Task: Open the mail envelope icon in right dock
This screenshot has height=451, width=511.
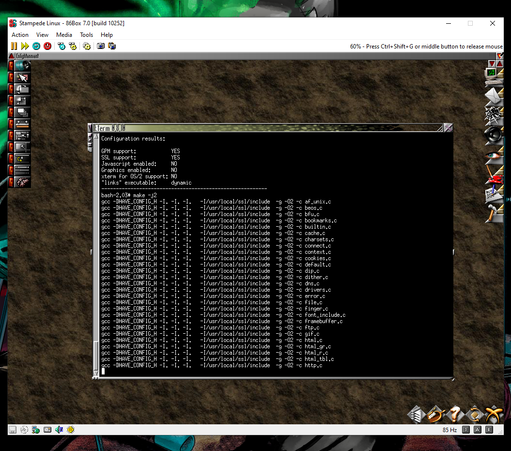Action: [493, 96]
